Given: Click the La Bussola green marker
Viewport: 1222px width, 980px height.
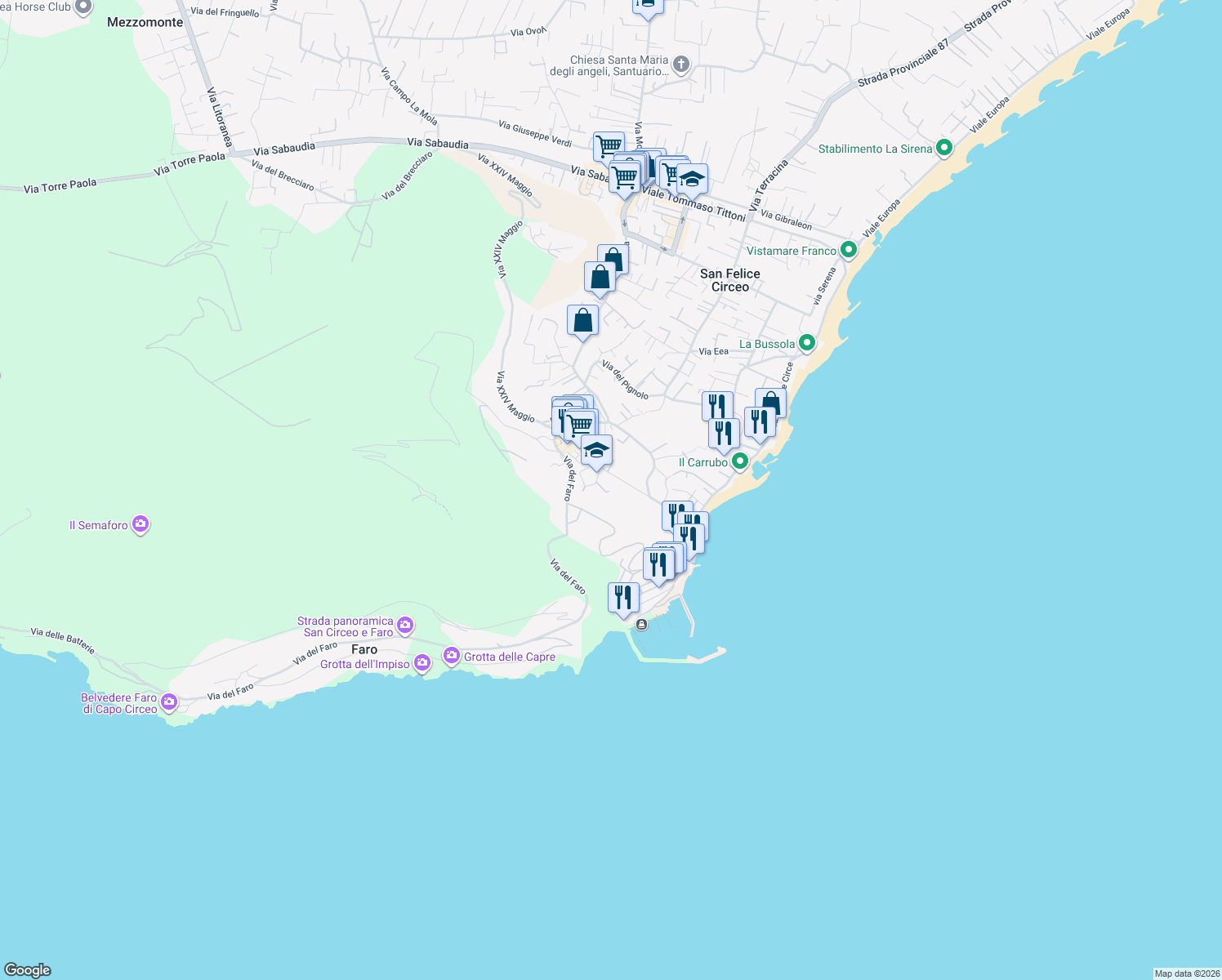Looking at the screenshot, I should (x=807, y=343).
